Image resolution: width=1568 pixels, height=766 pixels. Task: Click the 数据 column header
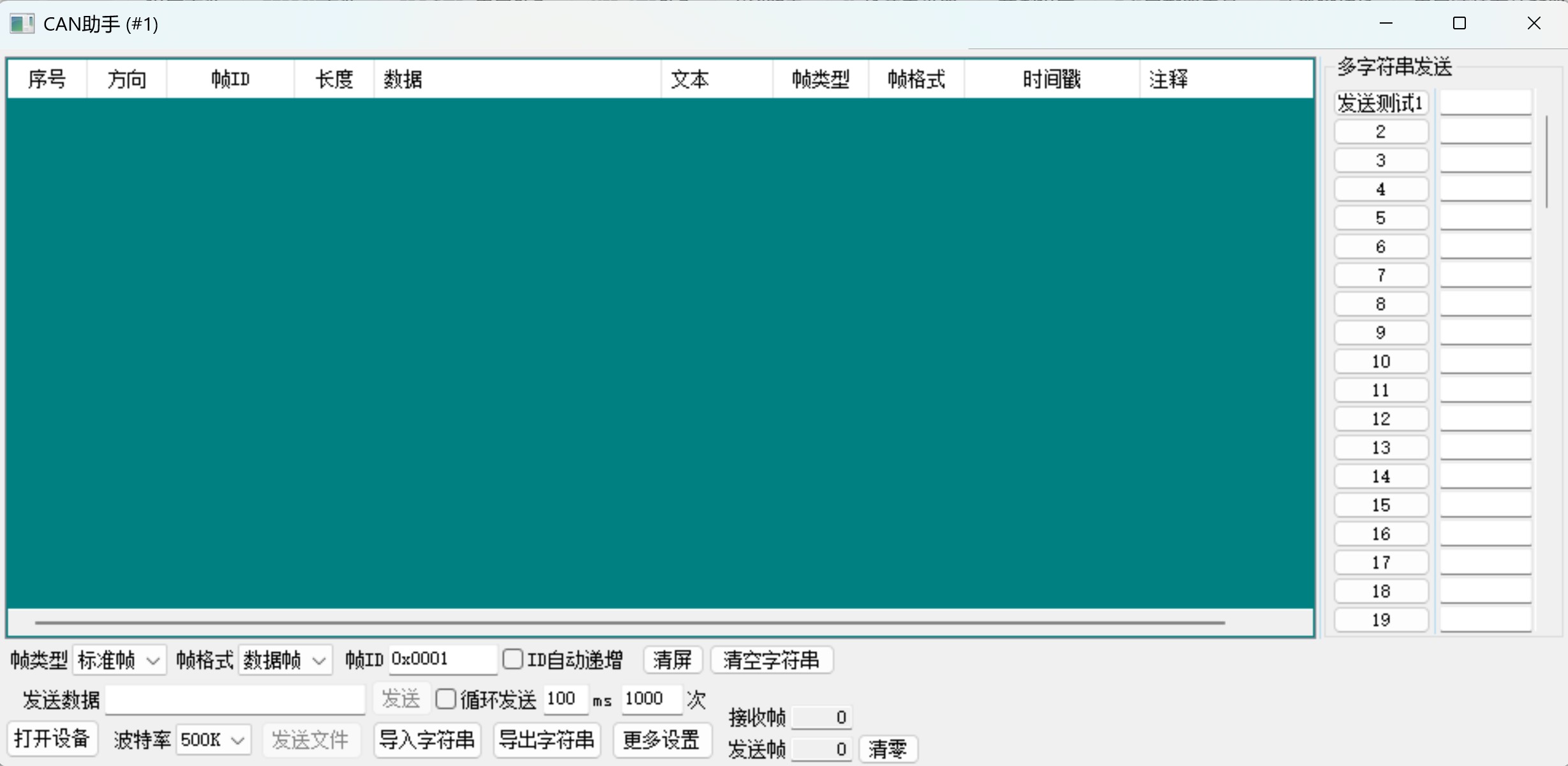[x=518, y=79]
